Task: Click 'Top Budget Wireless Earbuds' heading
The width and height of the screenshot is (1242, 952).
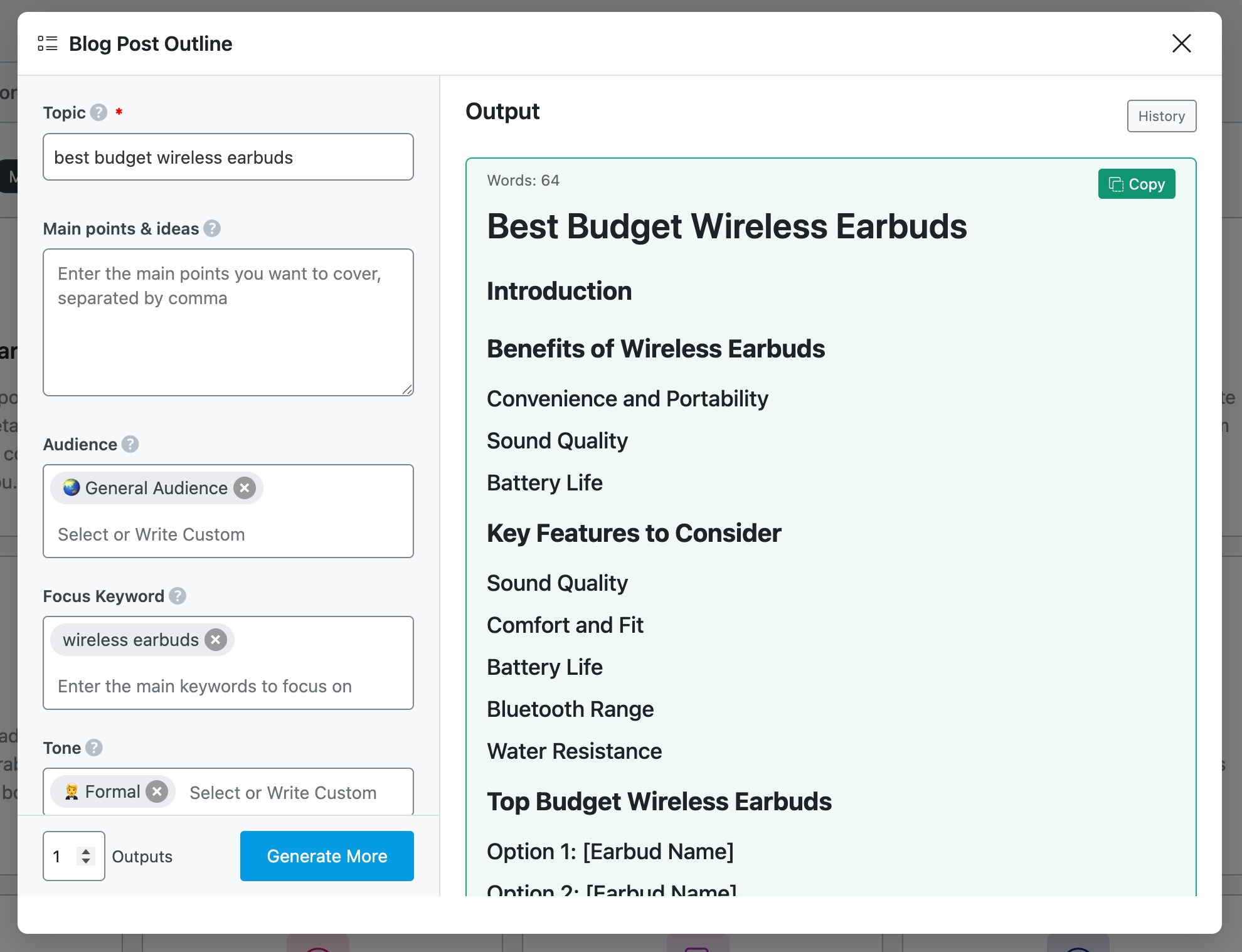Action: (x=659, y=801)
